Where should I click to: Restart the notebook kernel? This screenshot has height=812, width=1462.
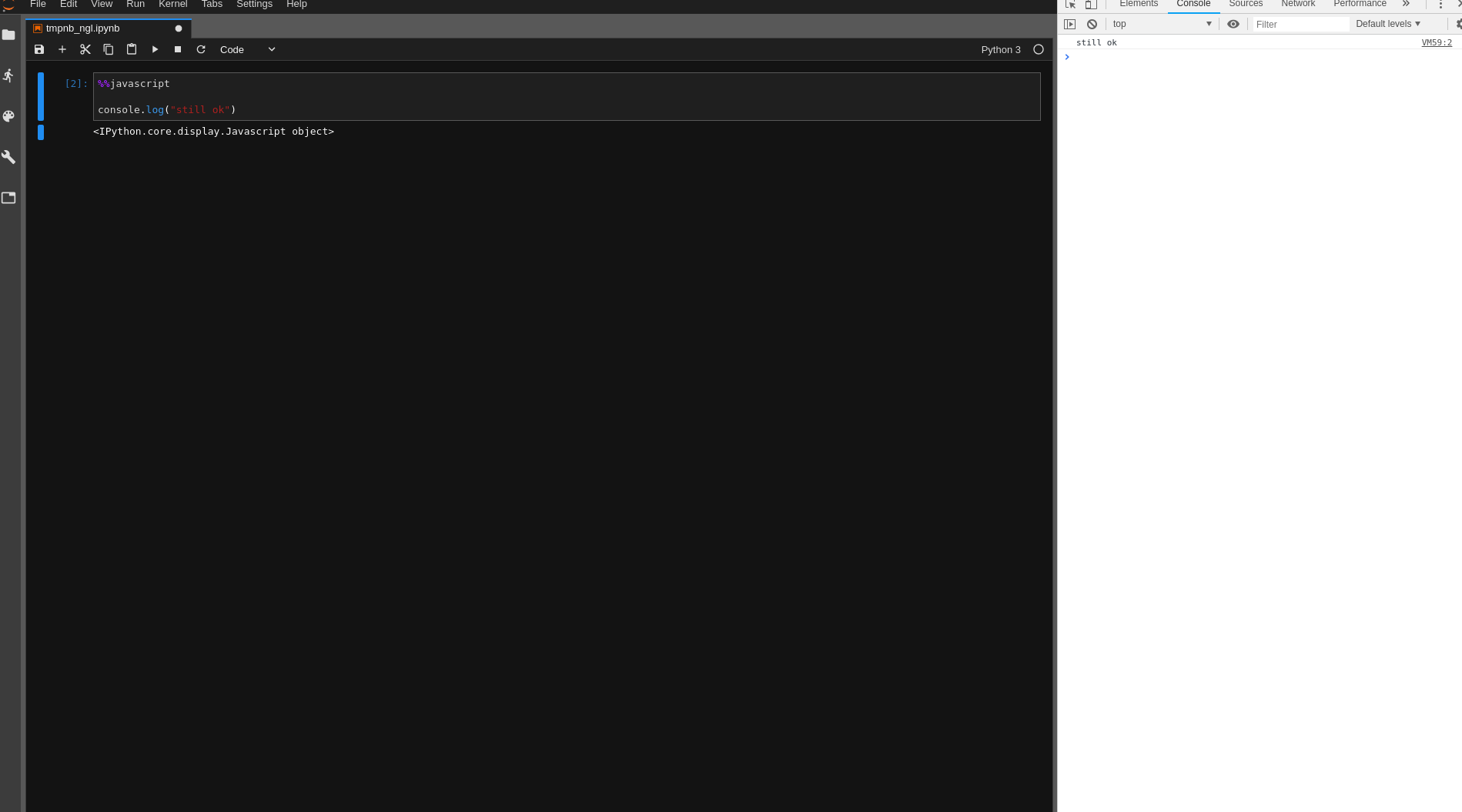pyautogui.click(x=200, y=49)
